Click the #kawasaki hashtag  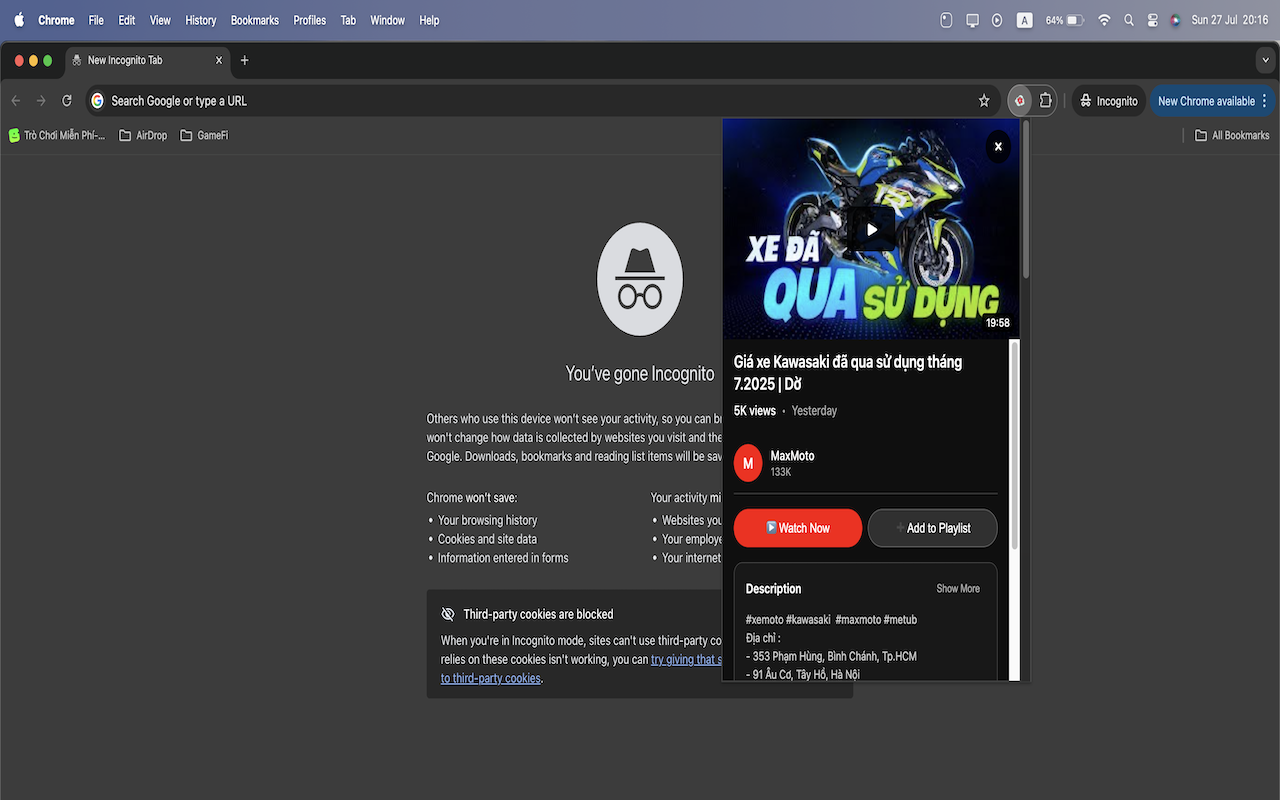pos(809,620)
